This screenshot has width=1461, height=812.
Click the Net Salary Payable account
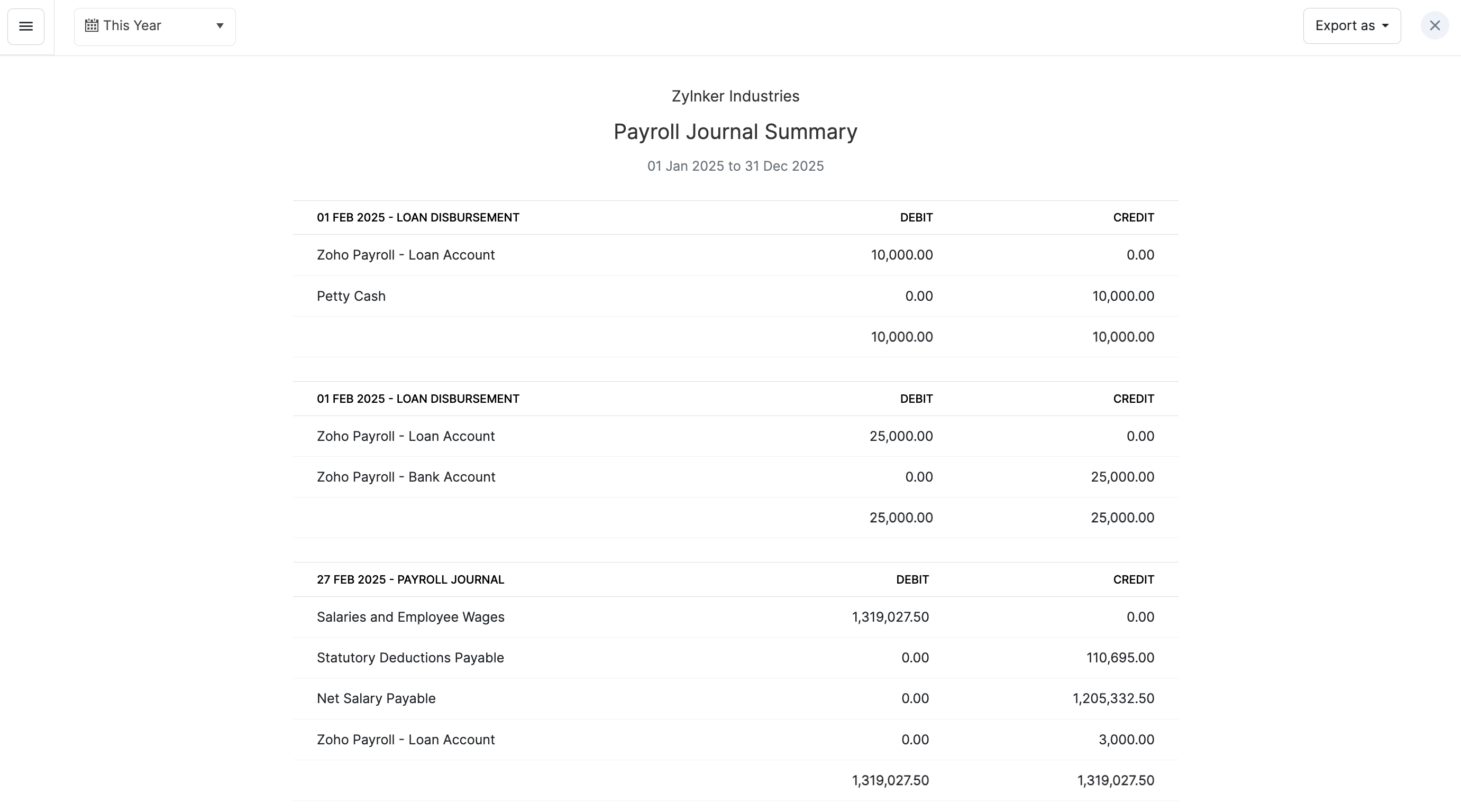[376, 699]
